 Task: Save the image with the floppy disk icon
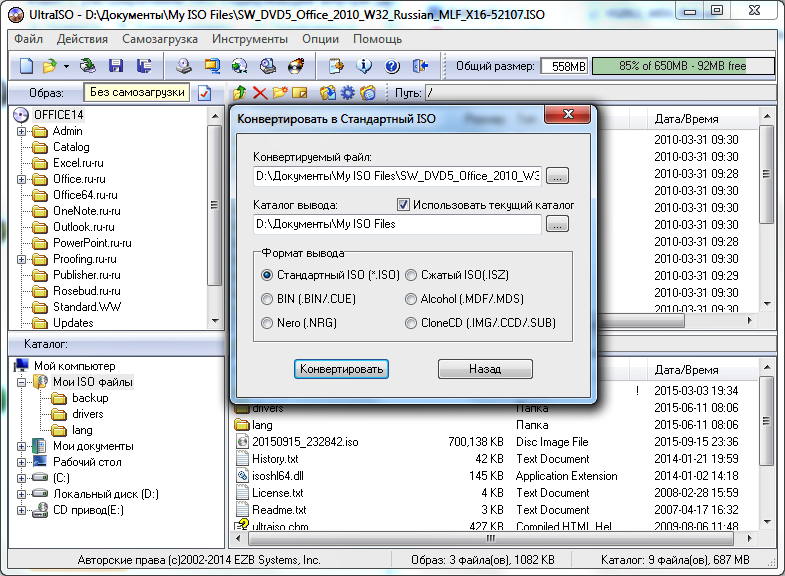pos(116,66)
